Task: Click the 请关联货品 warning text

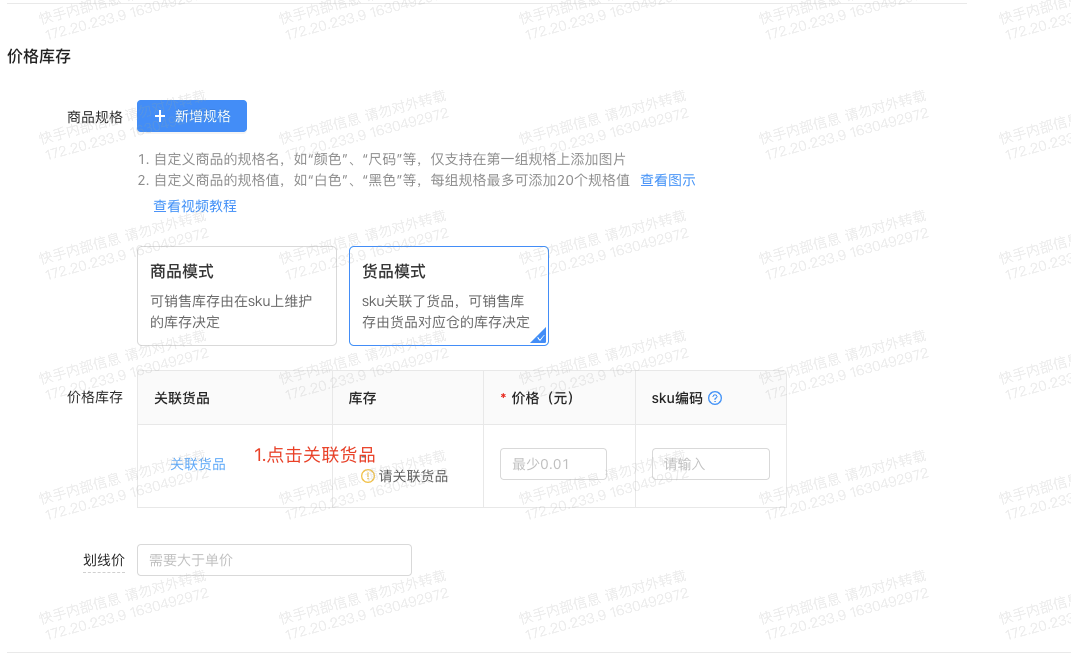Action: [x=414, y=476]
